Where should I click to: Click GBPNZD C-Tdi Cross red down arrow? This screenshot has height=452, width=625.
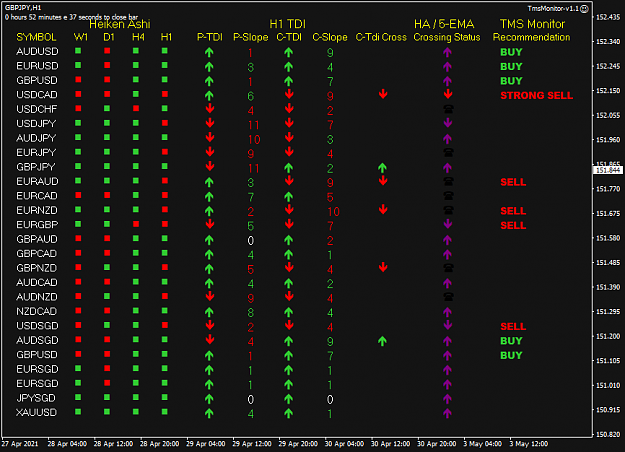[x=383, y=267]
